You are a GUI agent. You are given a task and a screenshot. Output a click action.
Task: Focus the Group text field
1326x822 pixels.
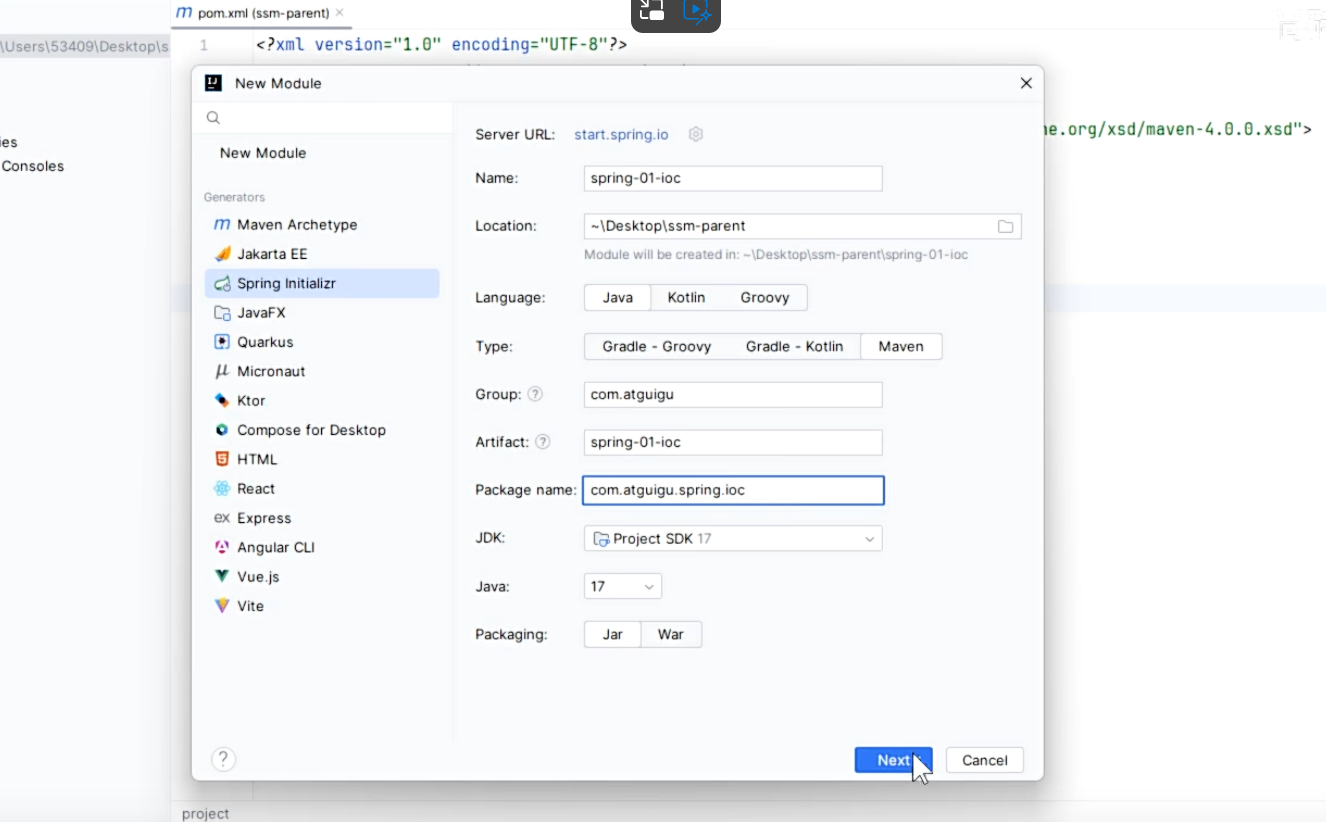click(x=733, y=394)
